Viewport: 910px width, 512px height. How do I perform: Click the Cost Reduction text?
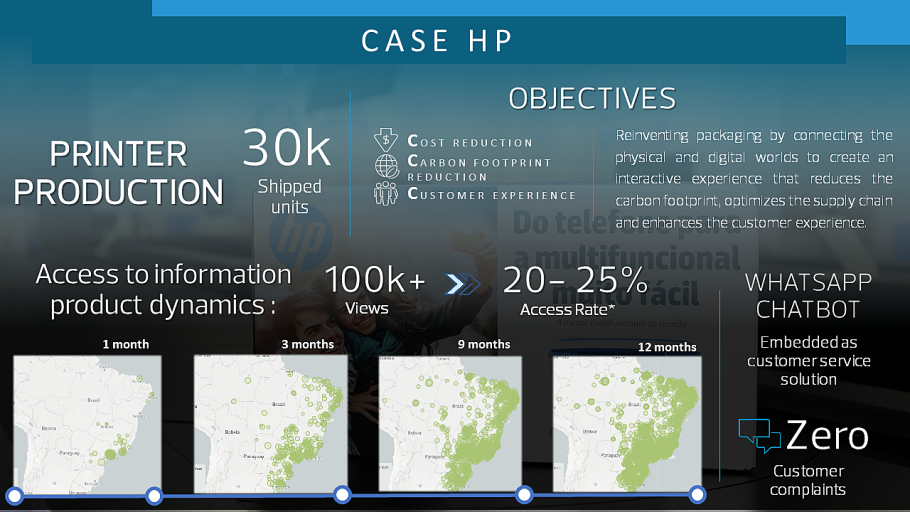[470, 141]
